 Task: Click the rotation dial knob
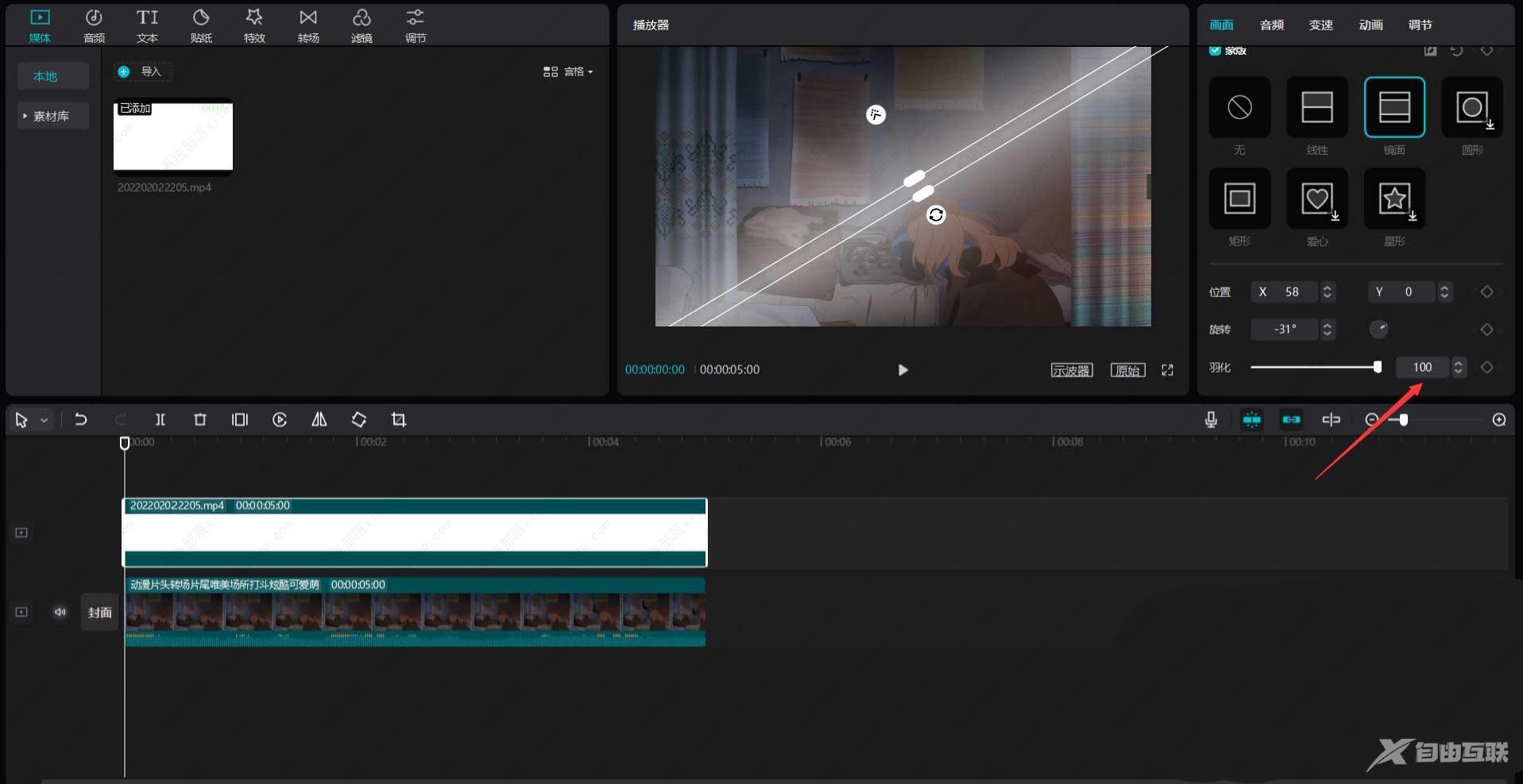pos(1378,329)
